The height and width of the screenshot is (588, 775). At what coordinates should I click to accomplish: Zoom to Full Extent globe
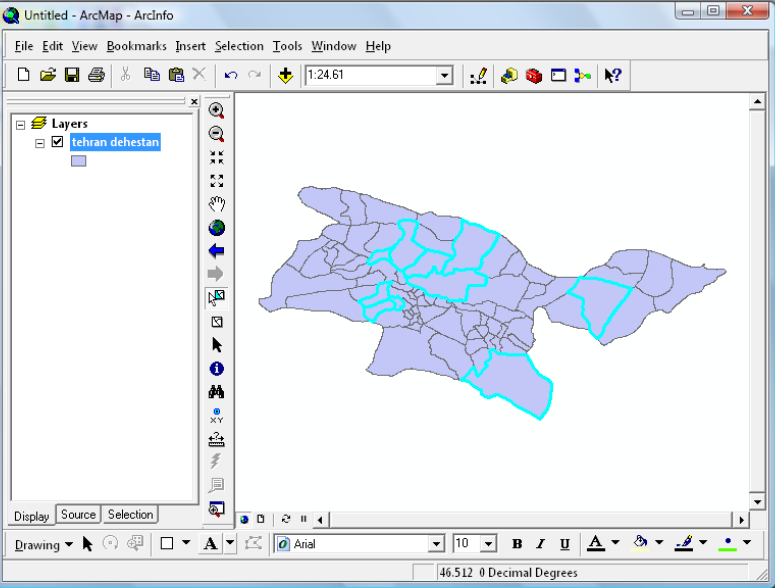[x=216, y=228]
